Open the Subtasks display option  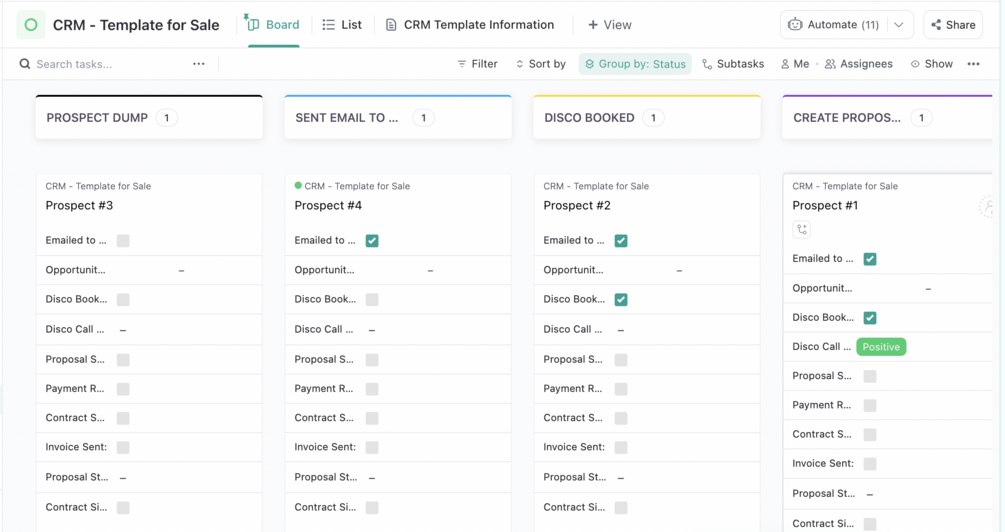(733, 64)
